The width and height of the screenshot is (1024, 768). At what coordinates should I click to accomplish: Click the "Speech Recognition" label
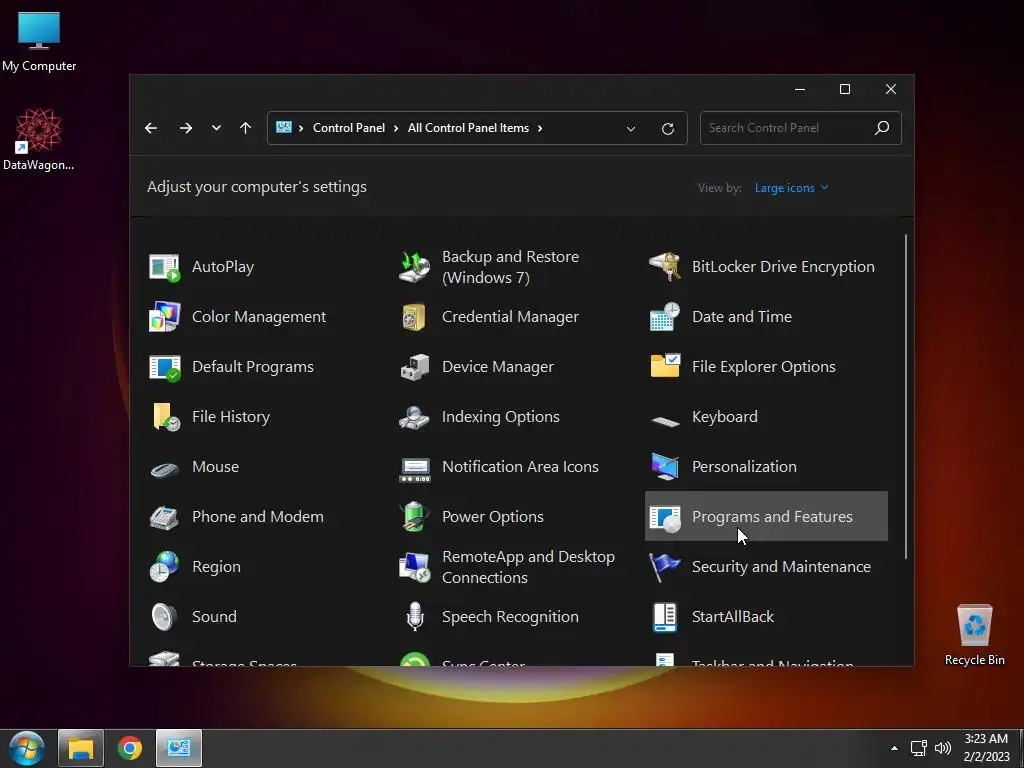[x=510, y=617]
